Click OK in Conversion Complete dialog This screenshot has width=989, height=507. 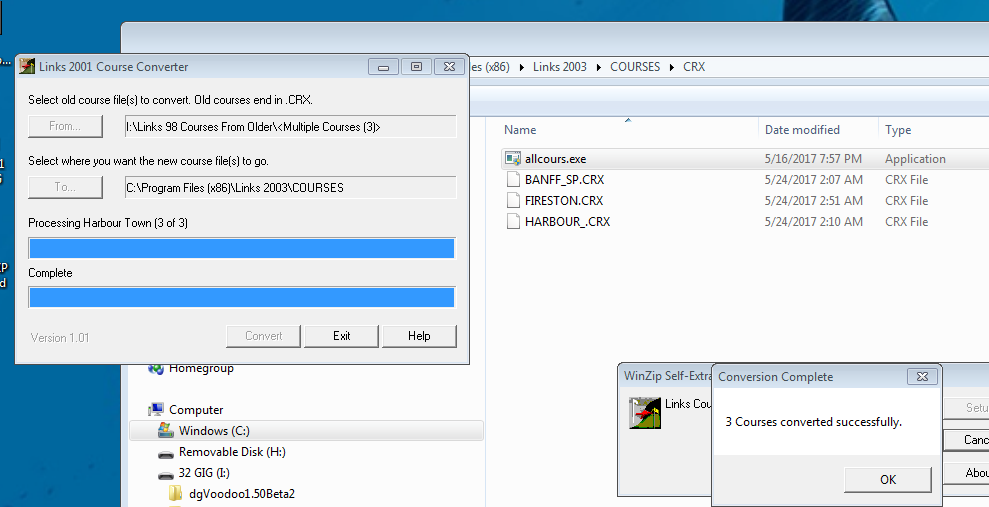pos(887,479)
